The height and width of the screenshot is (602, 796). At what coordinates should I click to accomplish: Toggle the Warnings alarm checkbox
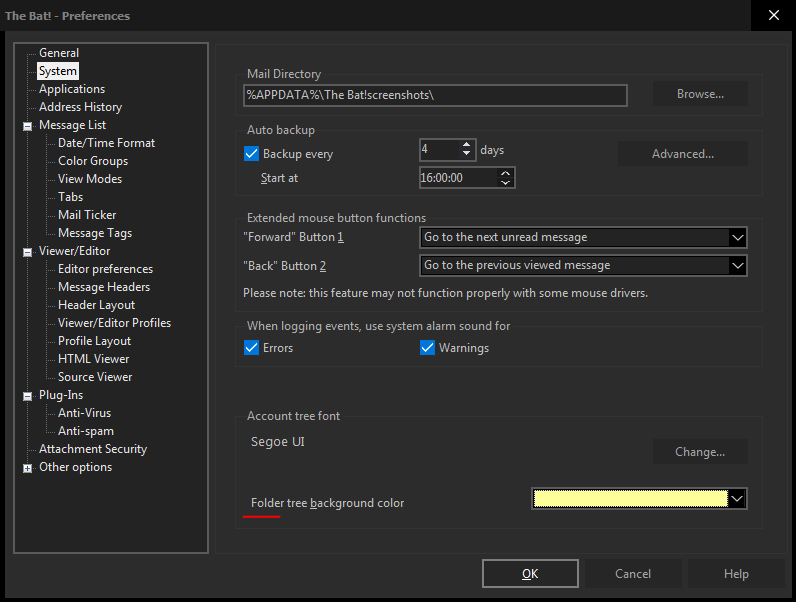coord(427,348)
